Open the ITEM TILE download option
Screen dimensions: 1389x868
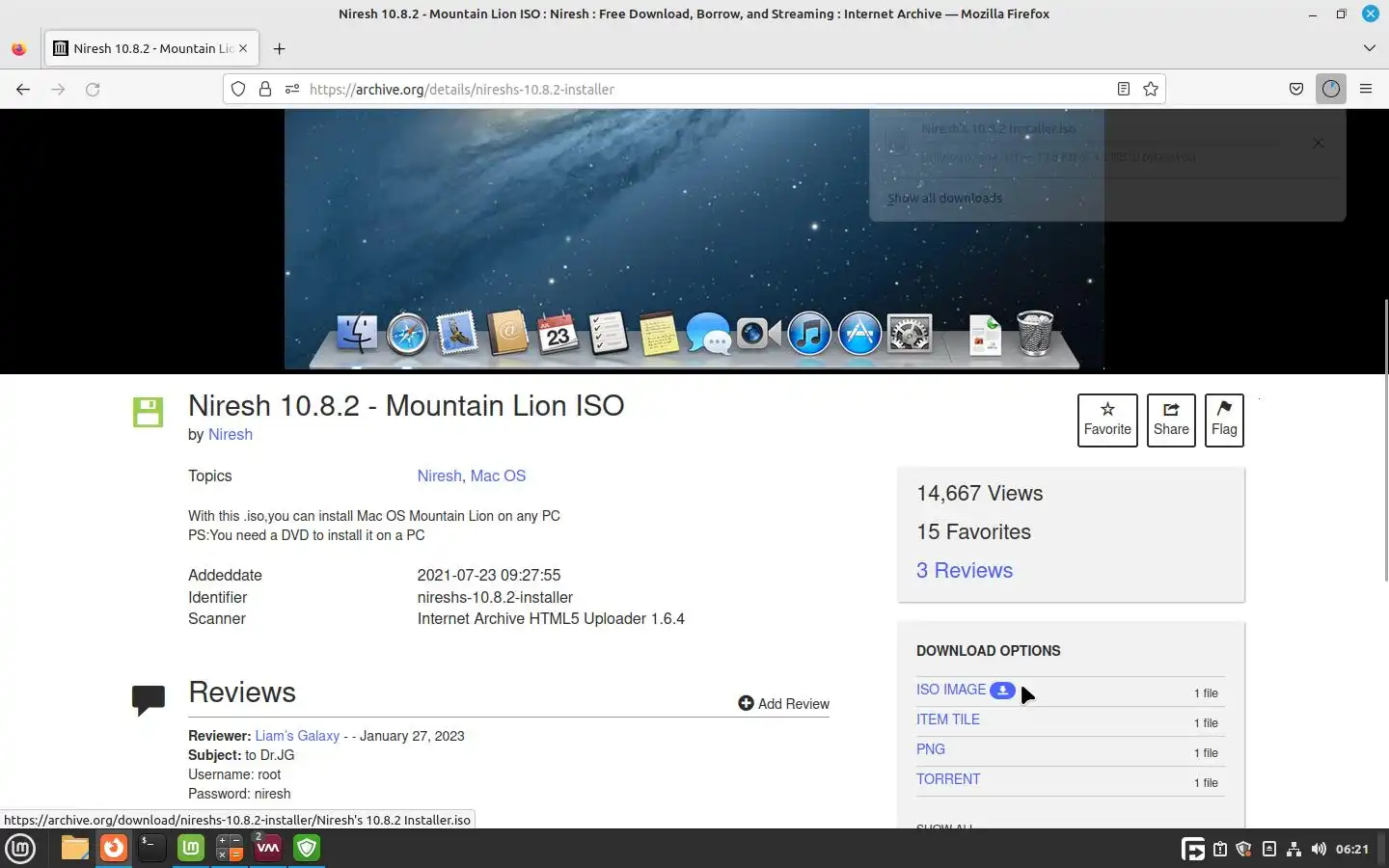click(948, 719)
